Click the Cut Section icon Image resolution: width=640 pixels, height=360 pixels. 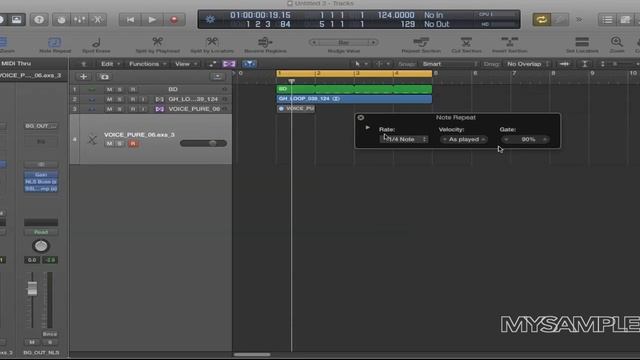(x=466, y=42)
